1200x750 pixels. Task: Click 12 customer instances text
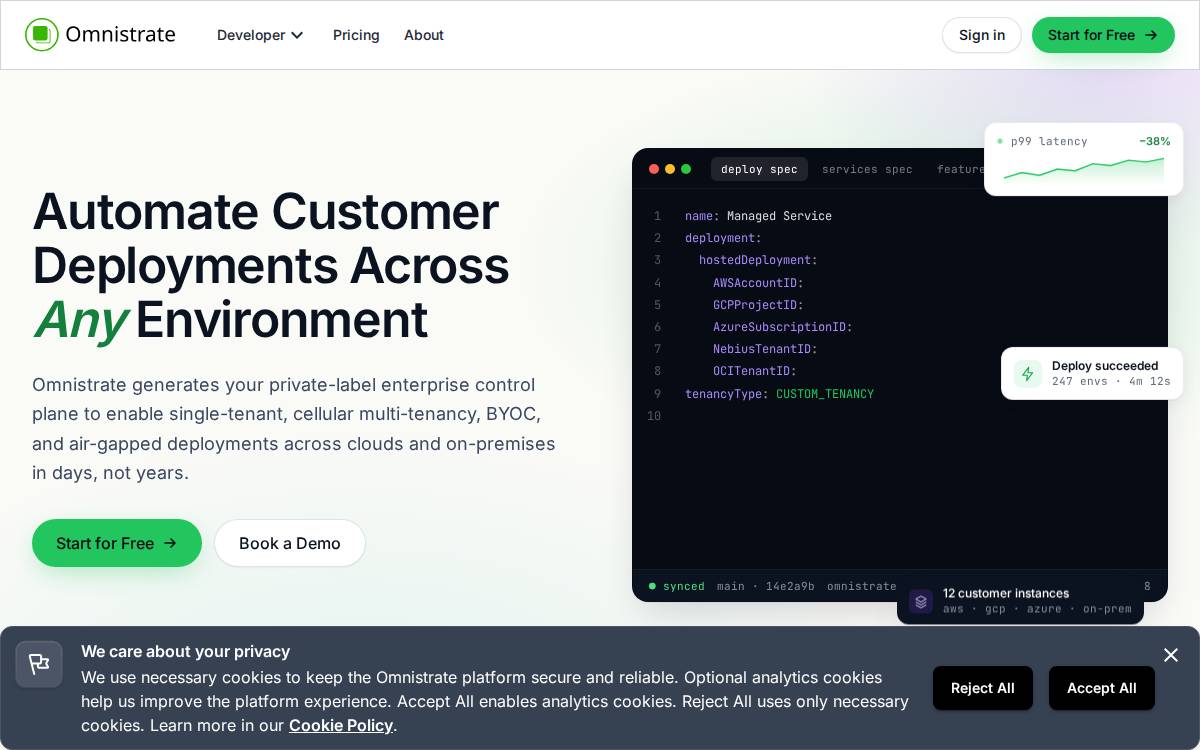1006,593
